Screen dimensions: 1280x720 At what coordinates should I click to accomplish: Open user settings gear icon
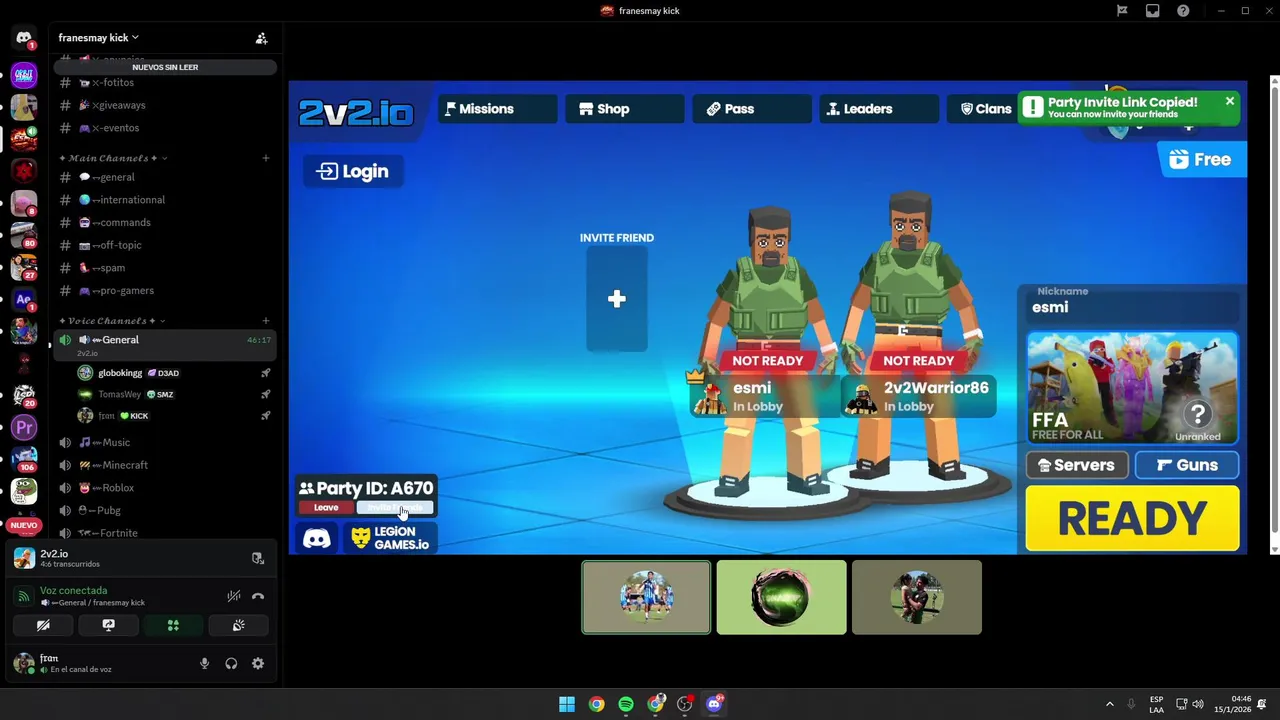click(258, 663)
